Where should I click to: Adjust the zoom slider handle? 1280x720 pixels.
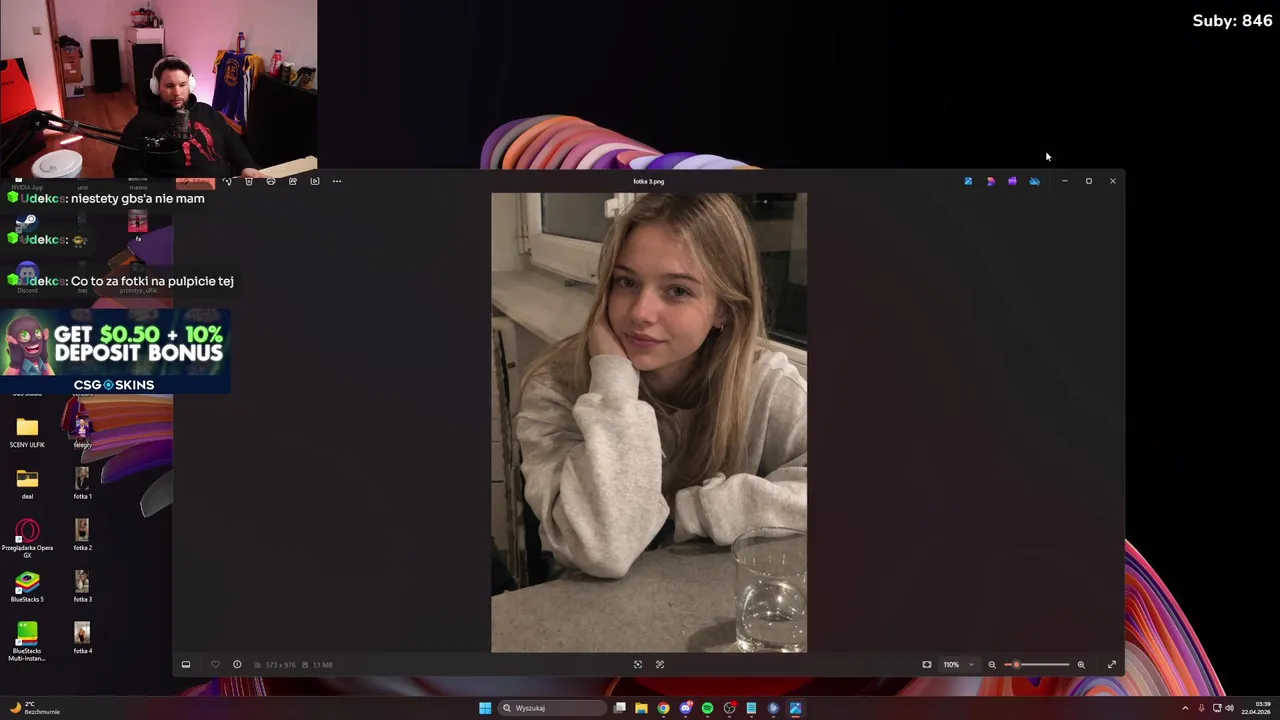click(x=1016, y=664)
